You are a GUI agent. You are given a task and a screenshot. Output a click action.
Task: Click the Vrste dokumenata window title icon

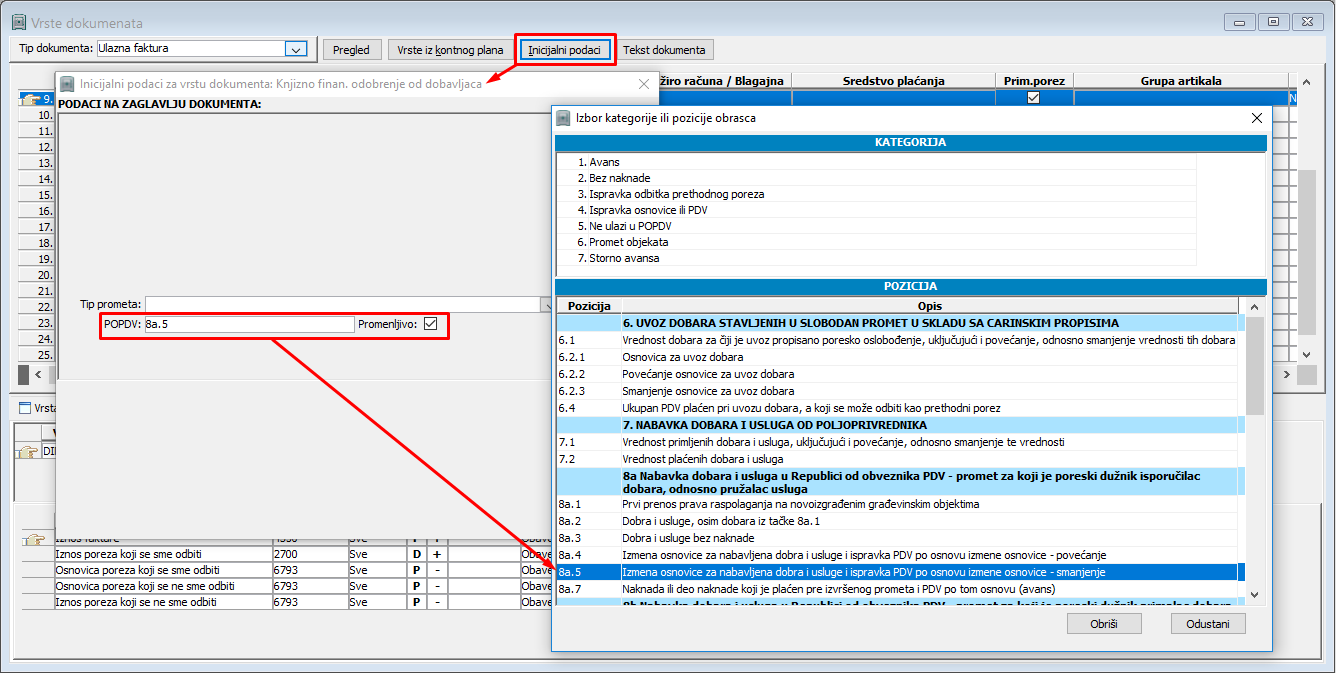(17, 22)
